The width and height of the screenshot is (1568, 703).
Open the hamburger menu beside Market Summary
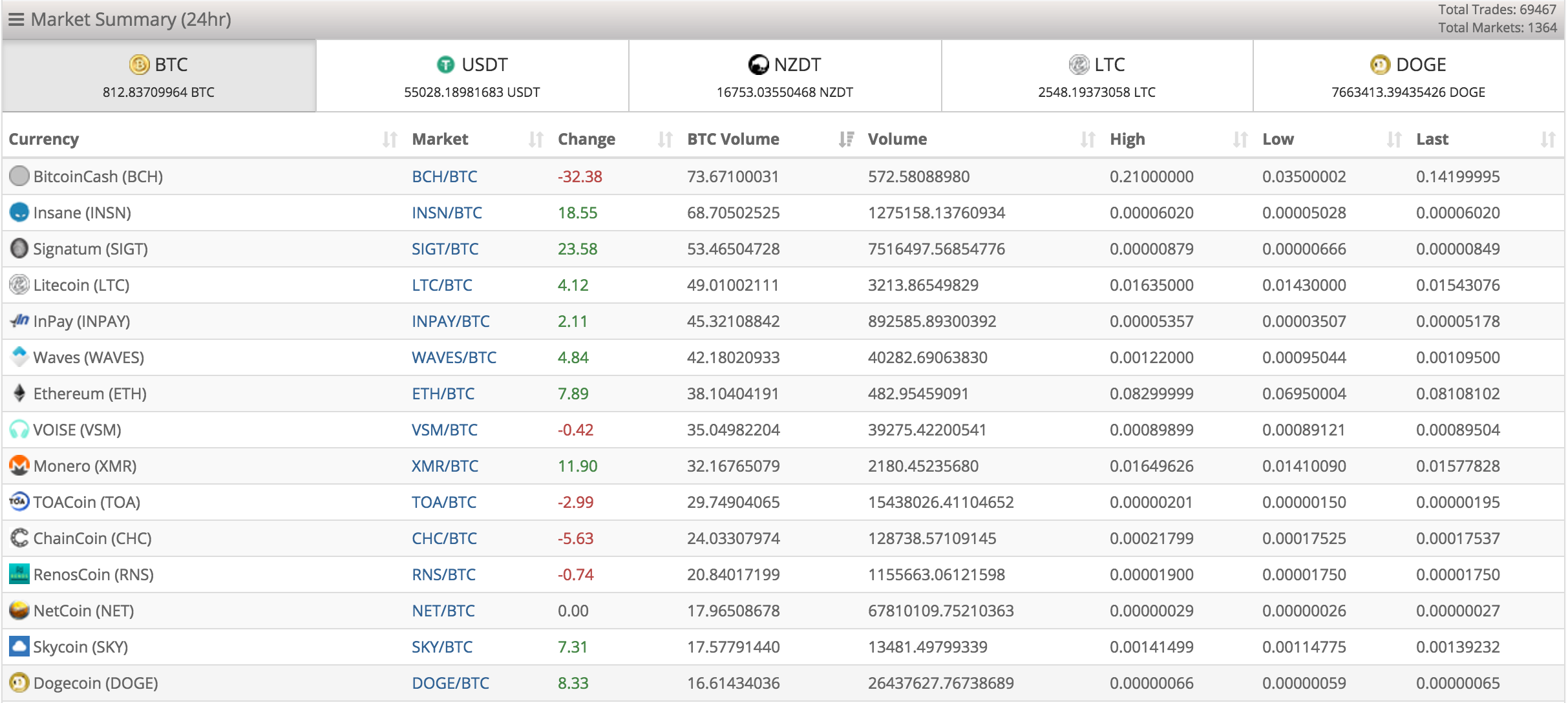[16, 20]
